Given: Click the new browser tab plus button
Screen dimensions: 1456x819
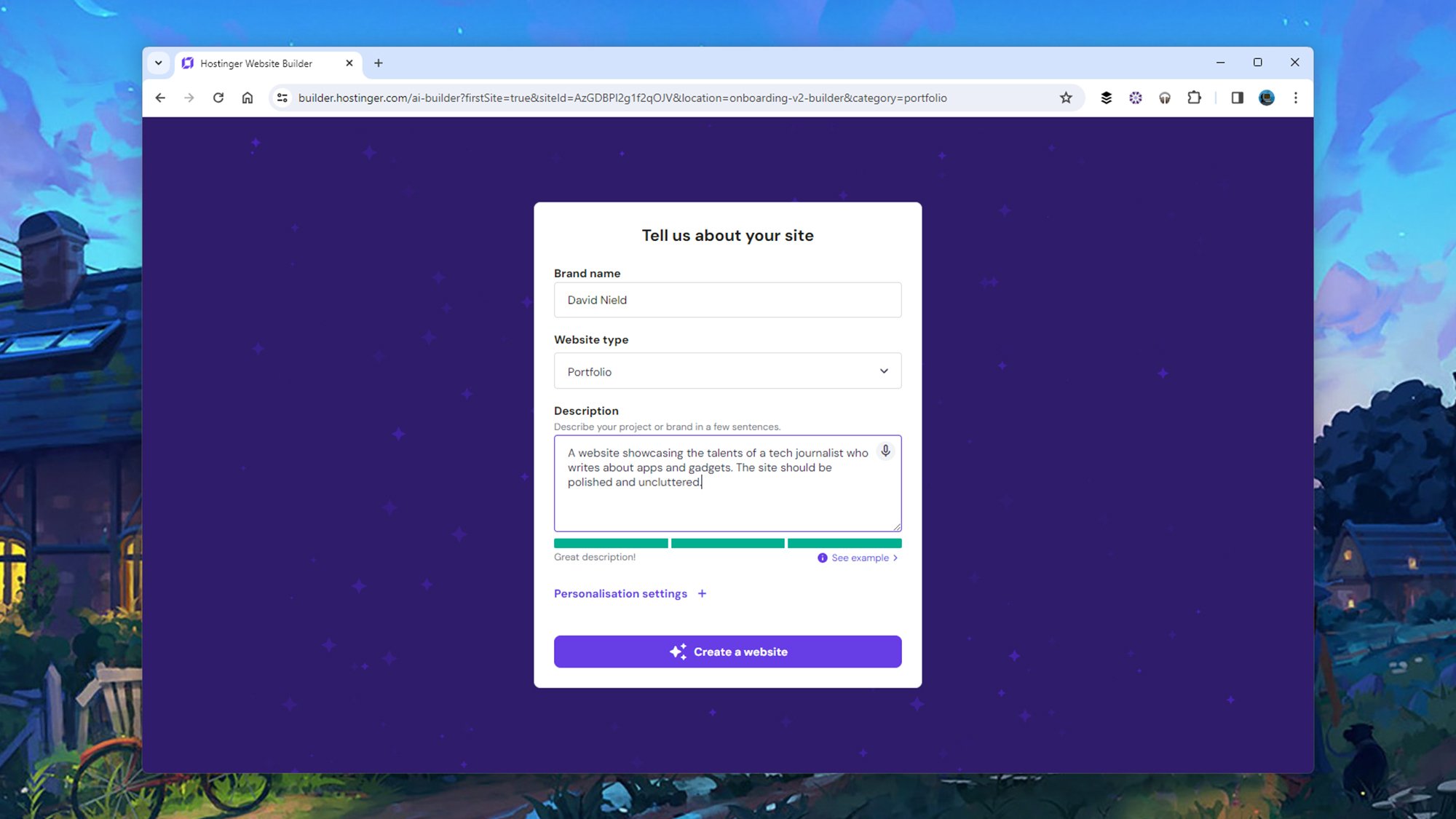Looking at the screenshot, I should 378,63.
